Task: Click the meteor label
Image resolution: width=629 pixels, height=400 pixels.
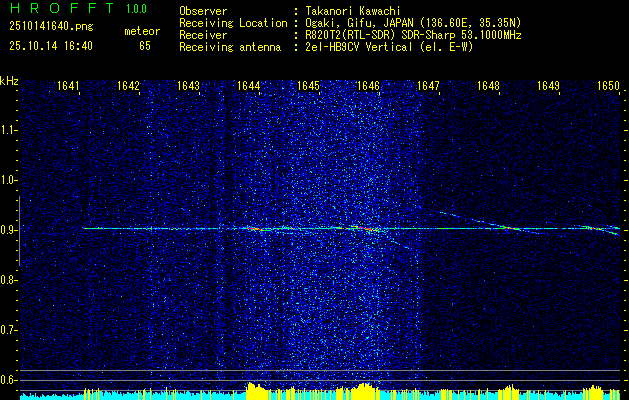Action: pos(142,31)
